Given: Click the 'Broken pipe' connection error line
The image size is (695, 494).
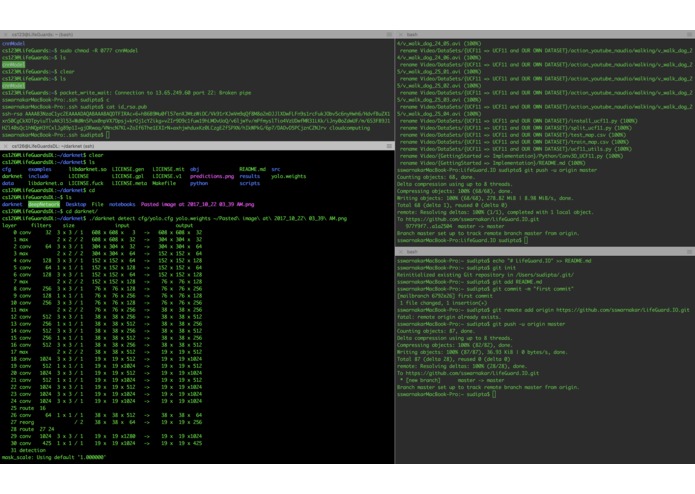Looking at the screenshot, I should click(x=127, y=93).
